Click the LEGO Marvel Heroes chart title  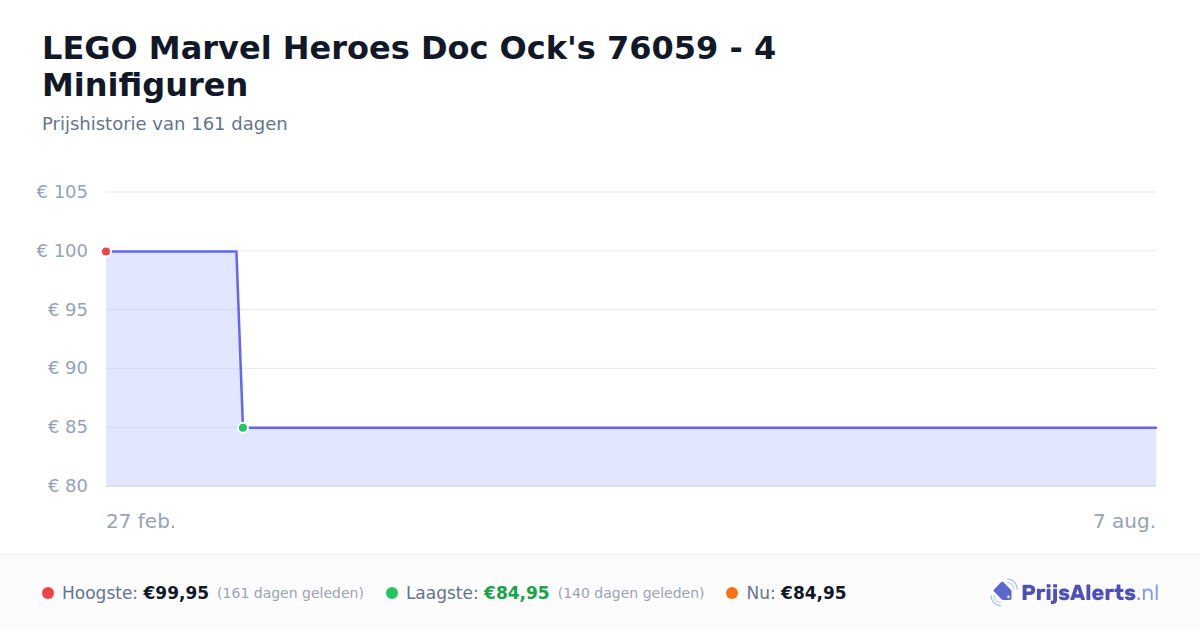(409, 66)
